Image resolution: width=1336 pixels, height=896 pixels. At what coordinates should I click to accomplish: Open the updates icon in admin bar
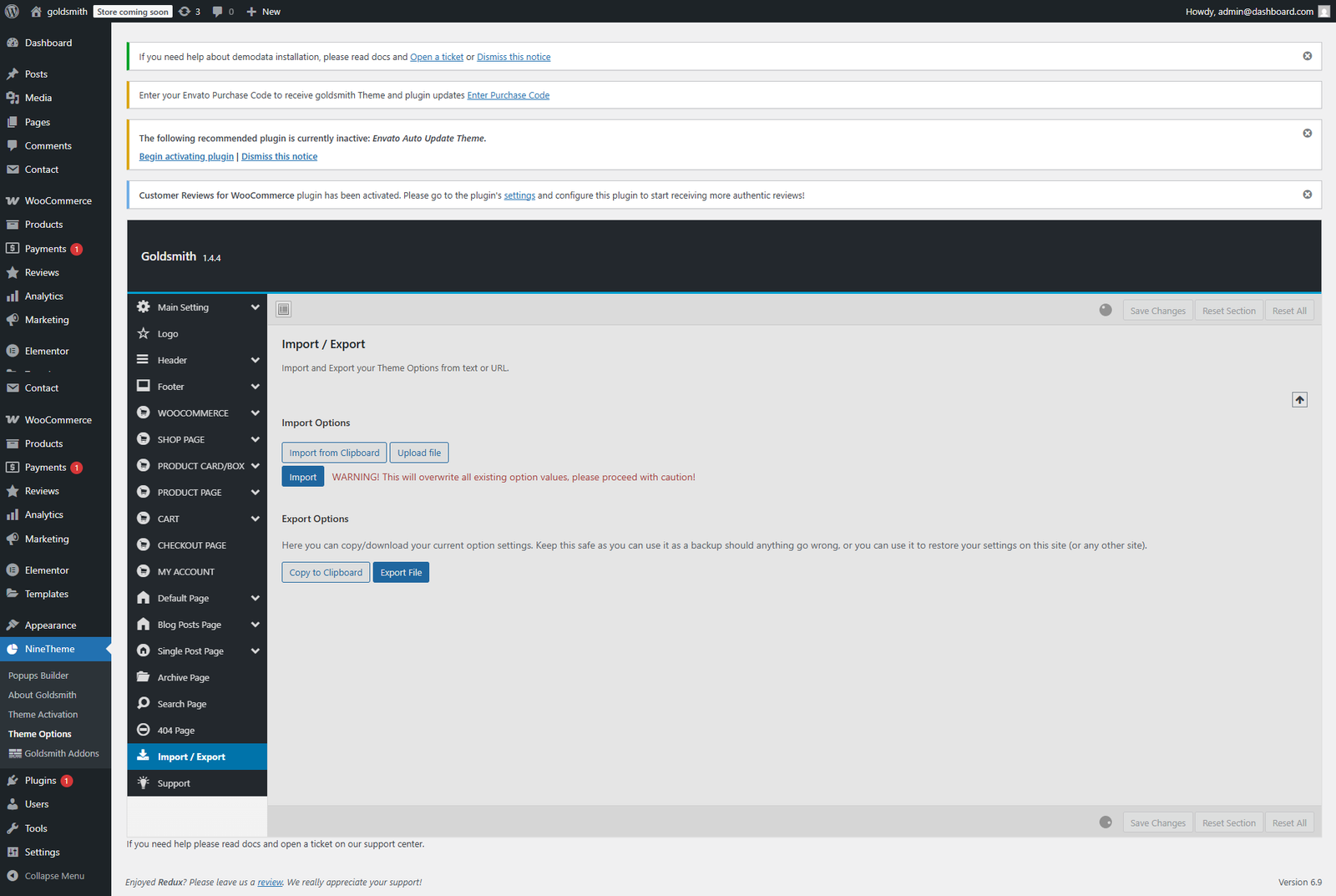click(190, 12)
